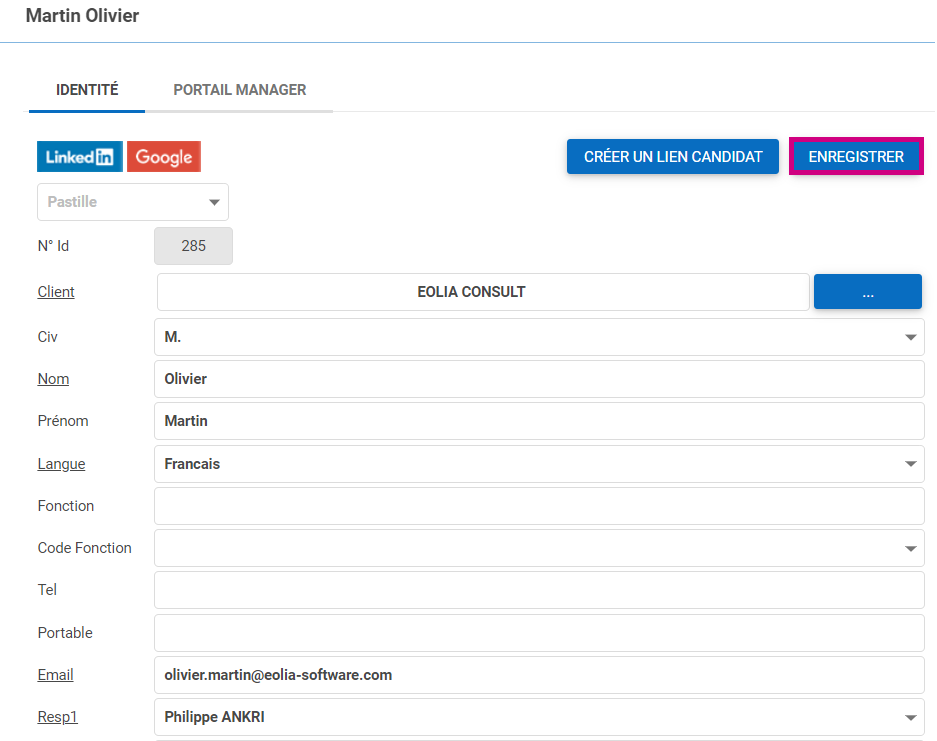Click the empty Tel input field

pos(539,590)
